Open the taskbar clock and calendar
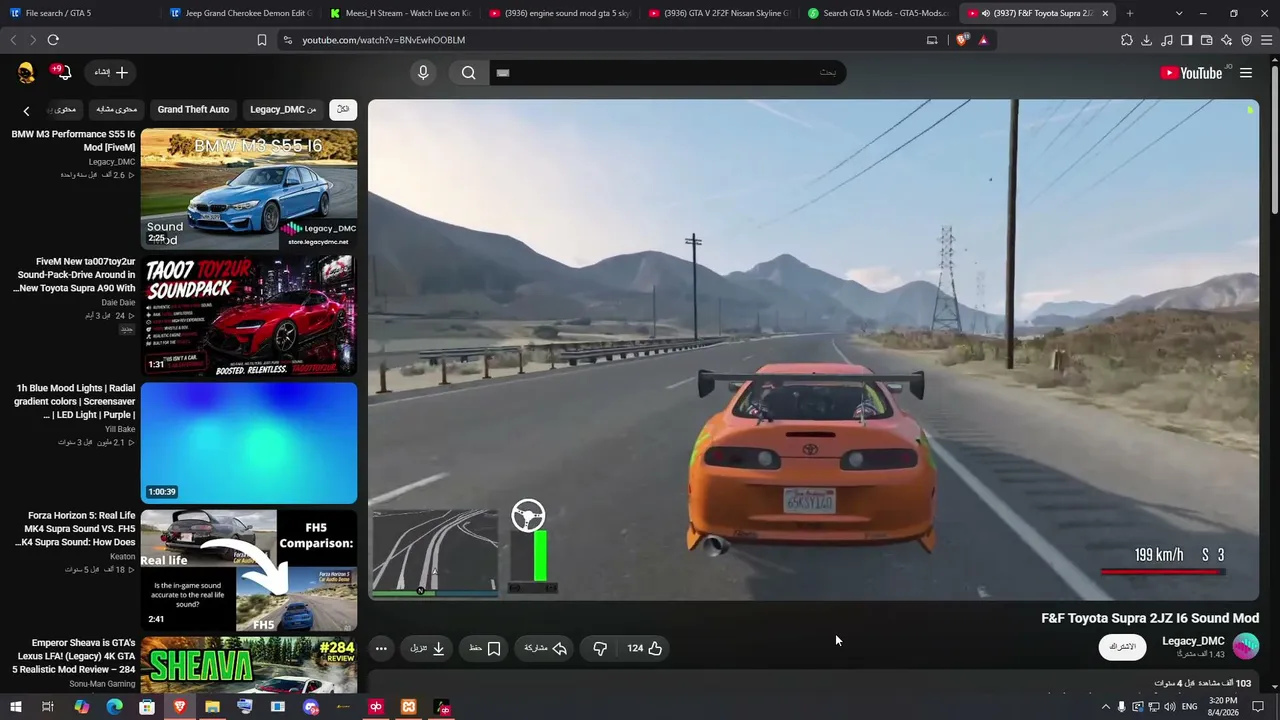1280x720 pixels. (1223, 707)
